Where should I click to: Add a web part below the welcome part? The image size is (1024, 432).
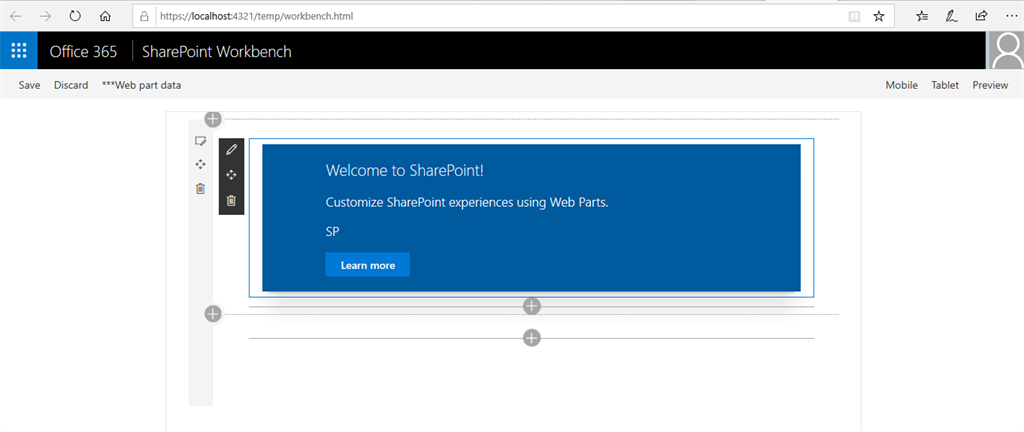point(532,305)
